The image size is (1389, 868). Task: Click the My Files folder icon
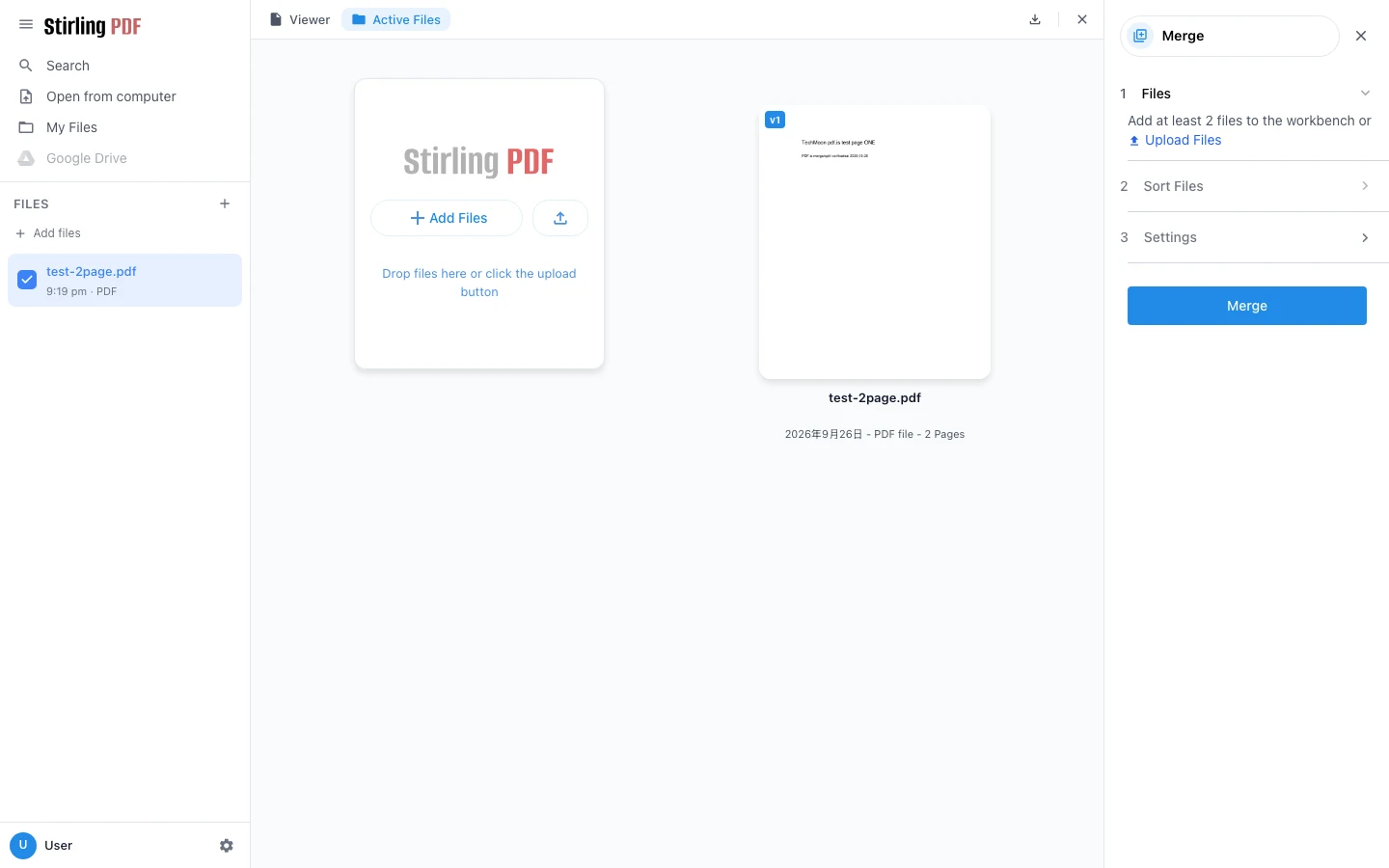(x=26, y=127)
